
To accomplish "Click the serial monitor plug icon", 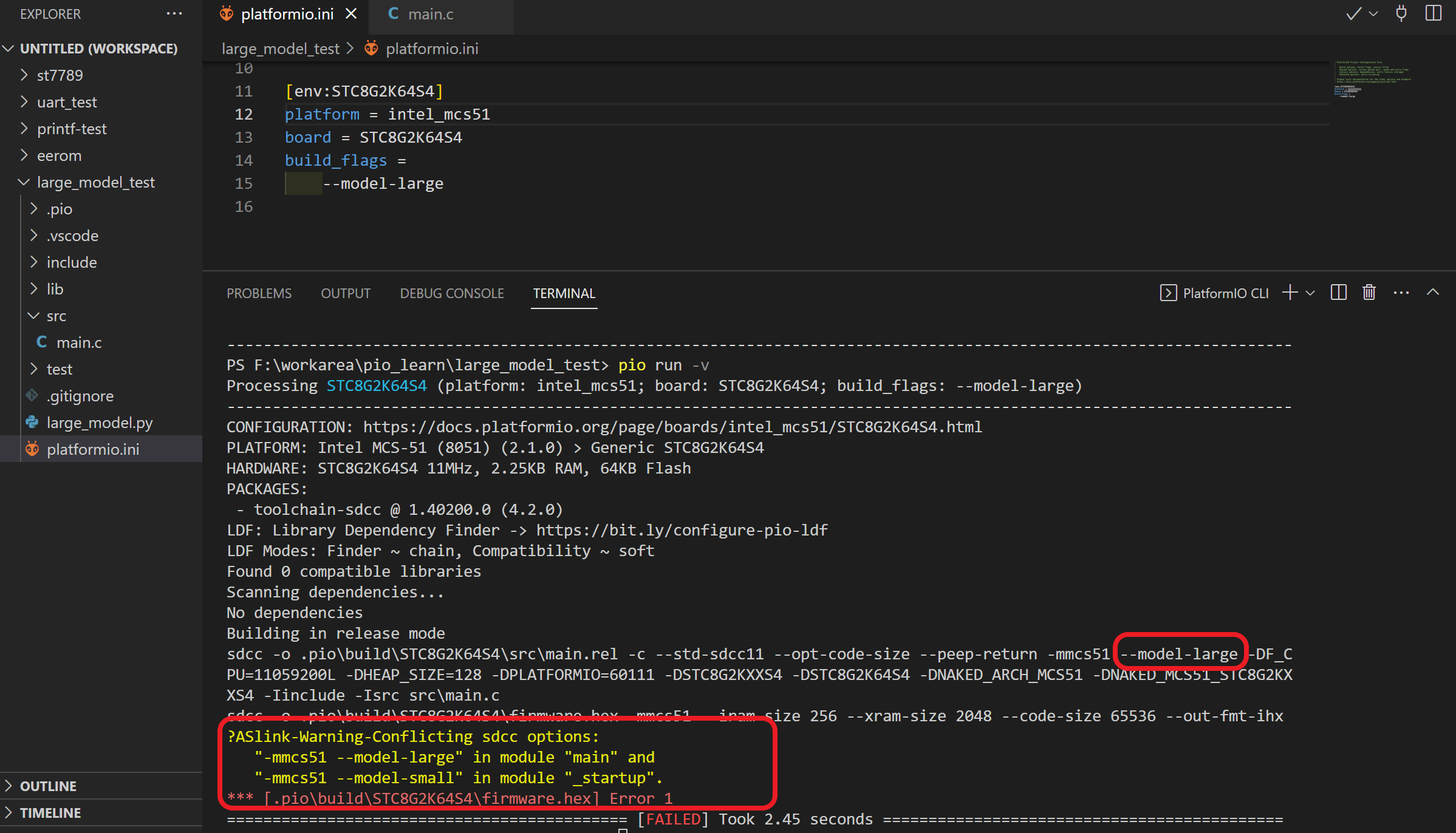I will 1401,14.
